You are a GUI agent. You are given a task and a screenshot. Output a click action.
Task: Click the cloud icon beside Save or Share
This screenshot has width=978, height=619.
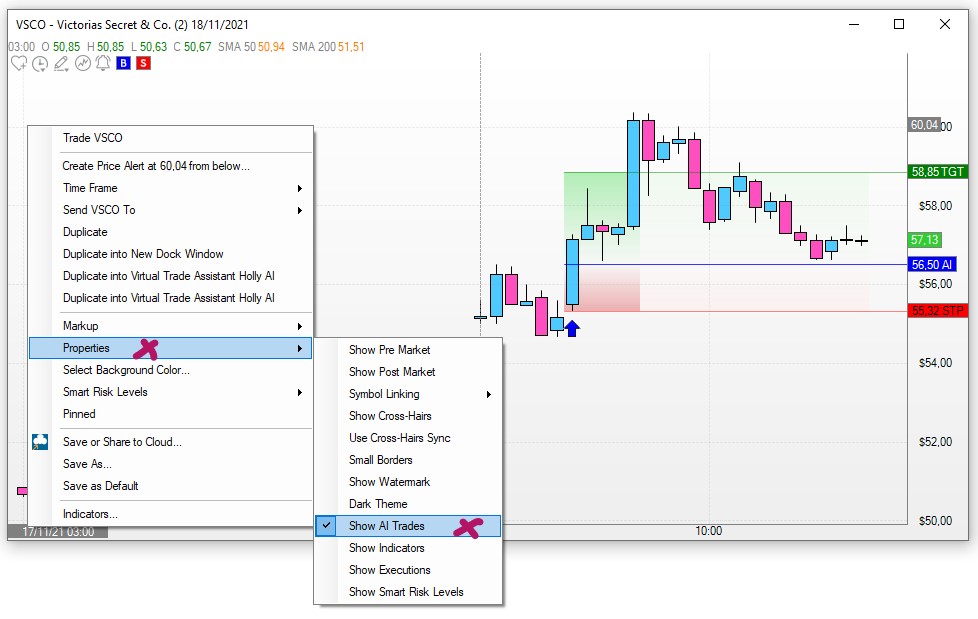[40, 442]
